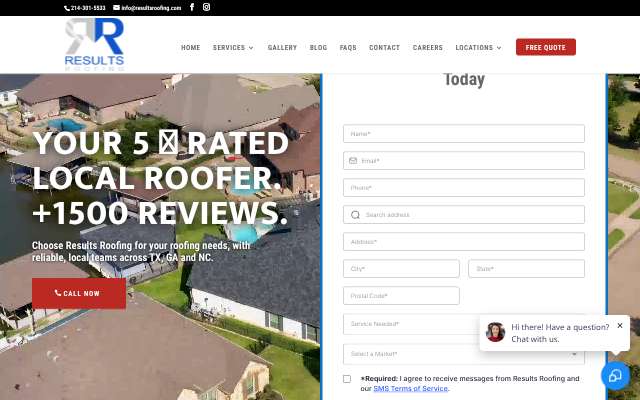Click the Results Roofing logo
The image size is (640, 400).
coord(94,44)
